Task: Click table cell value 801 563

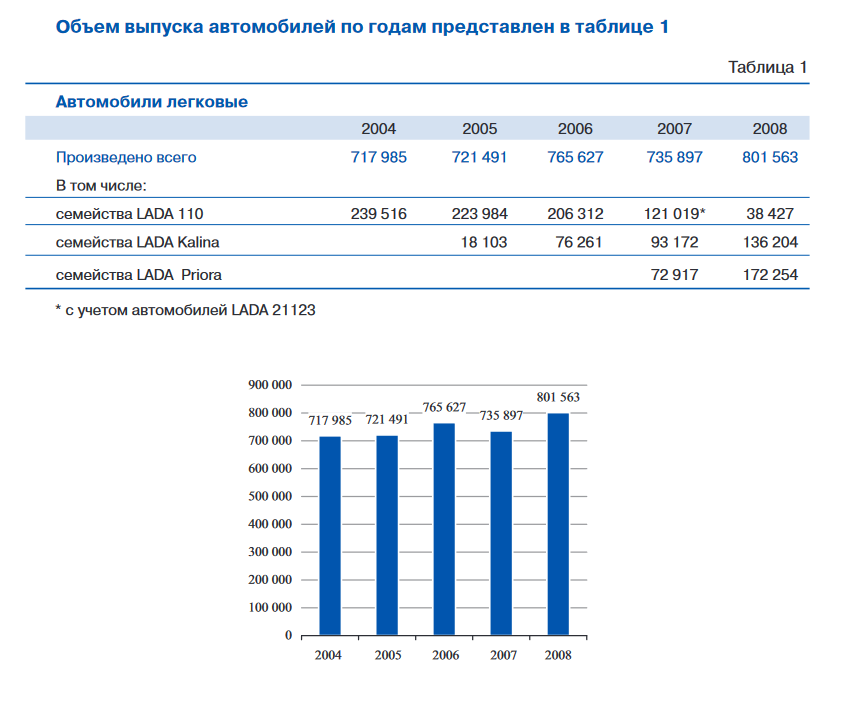Action: pos(770,157)
